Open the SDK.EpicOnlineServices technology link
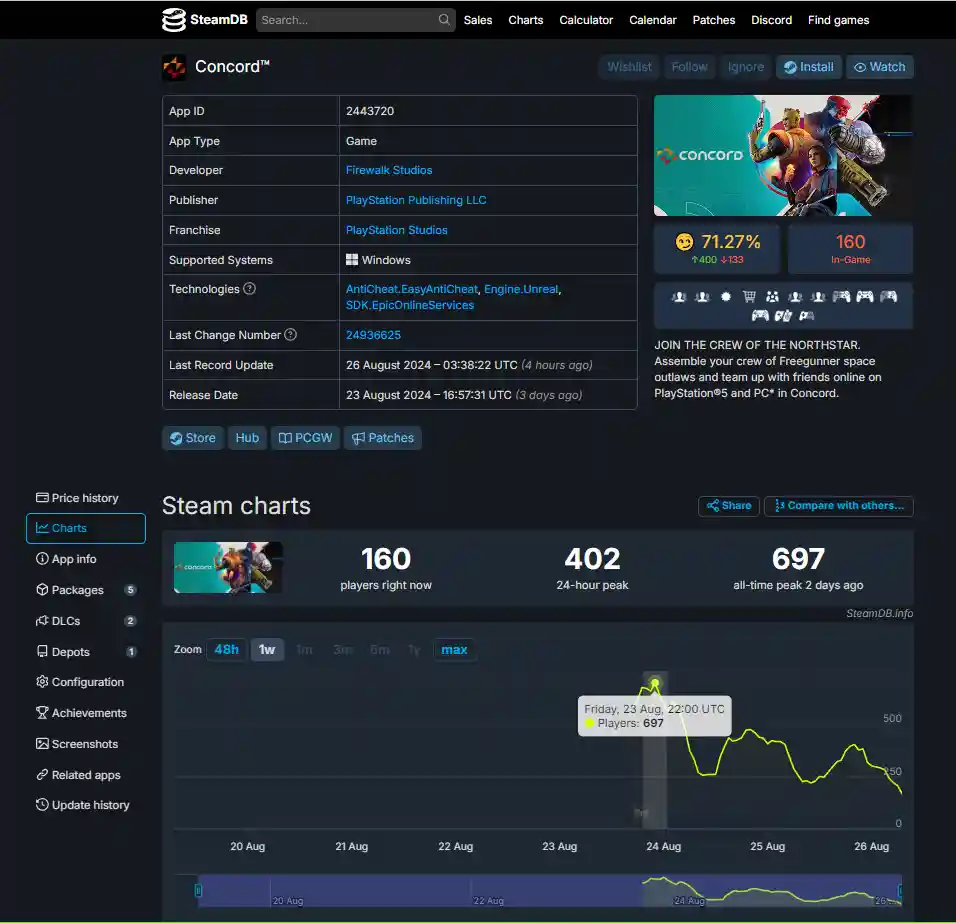The image size is (956, 923). (410, 305)
